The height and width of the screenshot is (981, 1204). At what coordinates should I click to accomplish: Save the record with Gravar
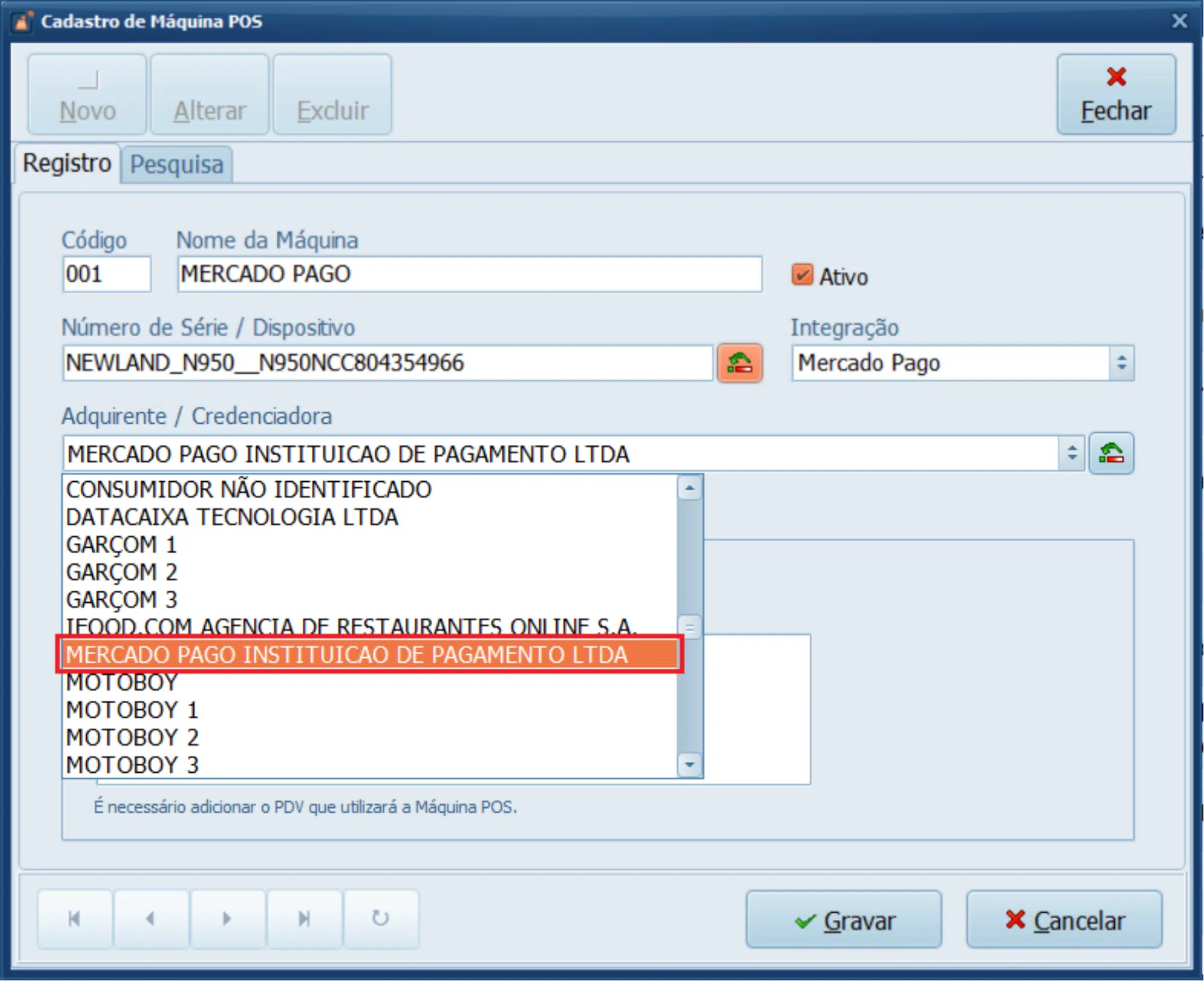844,920
